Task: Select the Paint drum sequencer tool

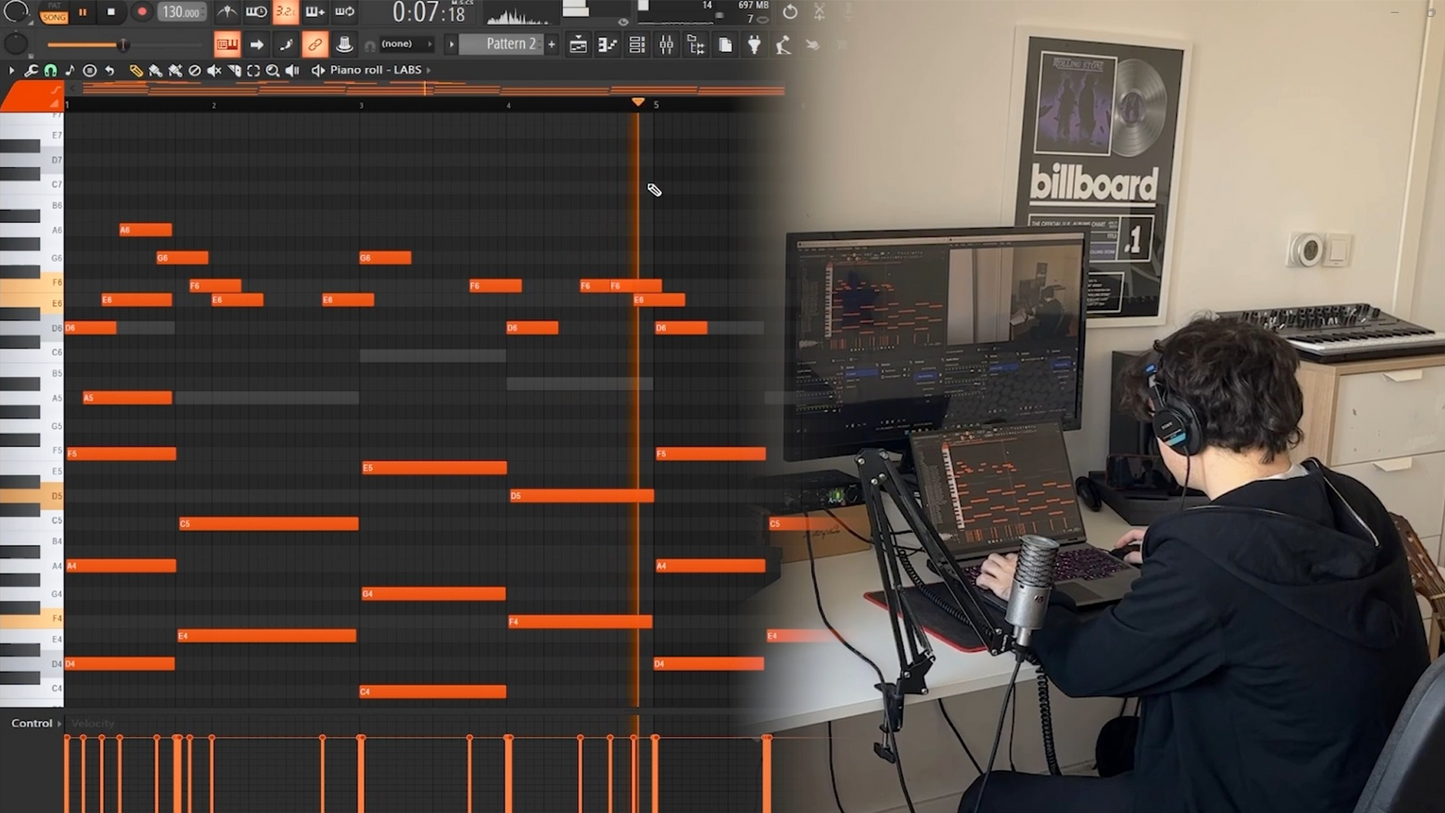Action: pyautogui.click(x=175, y=71)
